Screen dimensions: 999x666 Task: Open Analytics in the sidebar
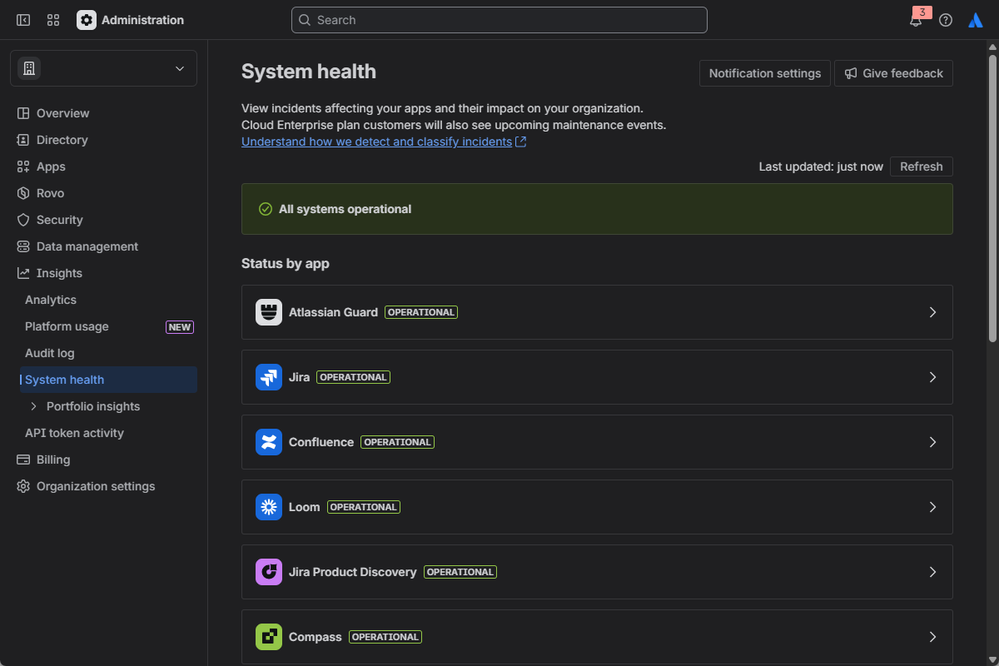[x=108, y=300]
